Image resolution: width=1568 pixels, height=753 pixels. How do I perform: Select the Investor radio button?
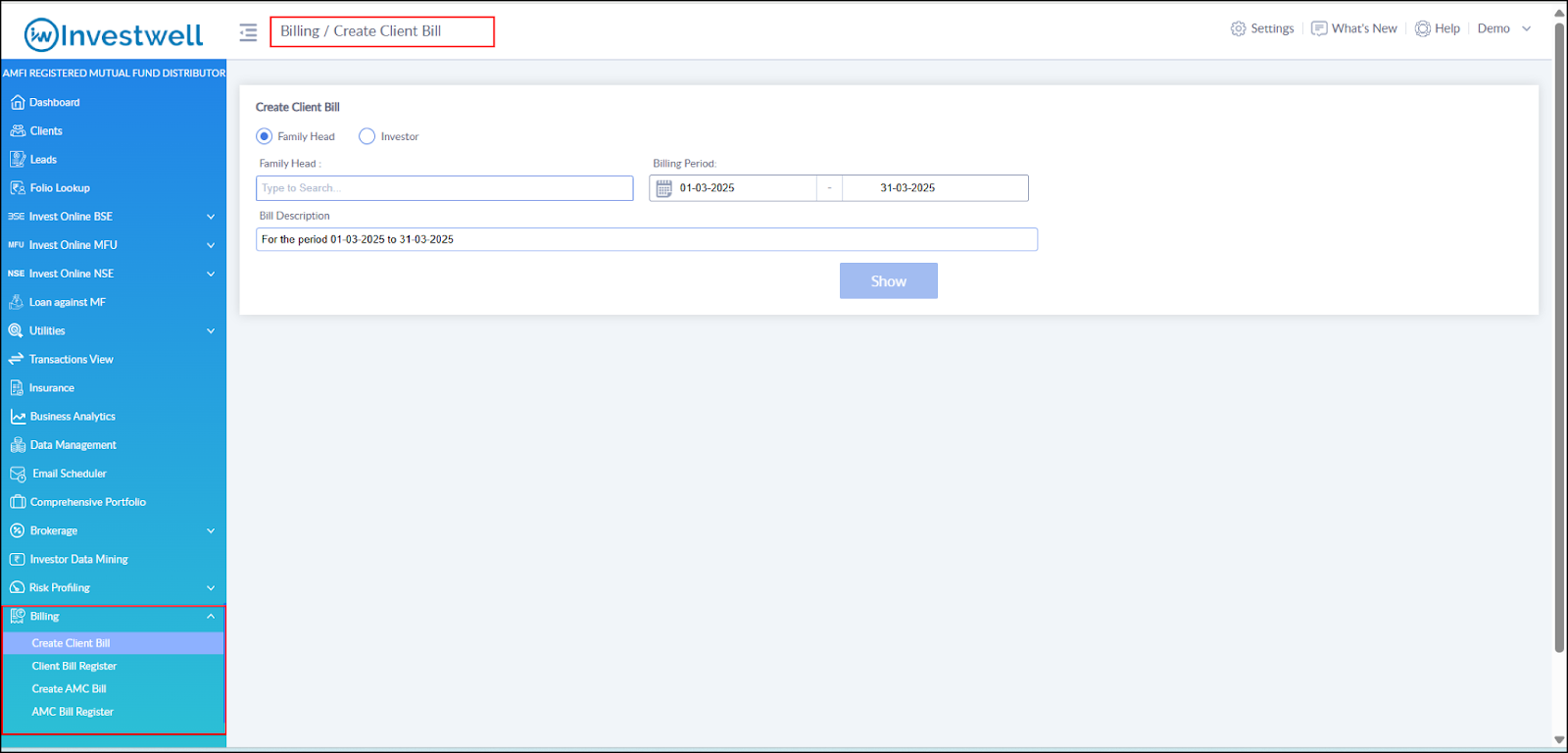click(367, 136)
